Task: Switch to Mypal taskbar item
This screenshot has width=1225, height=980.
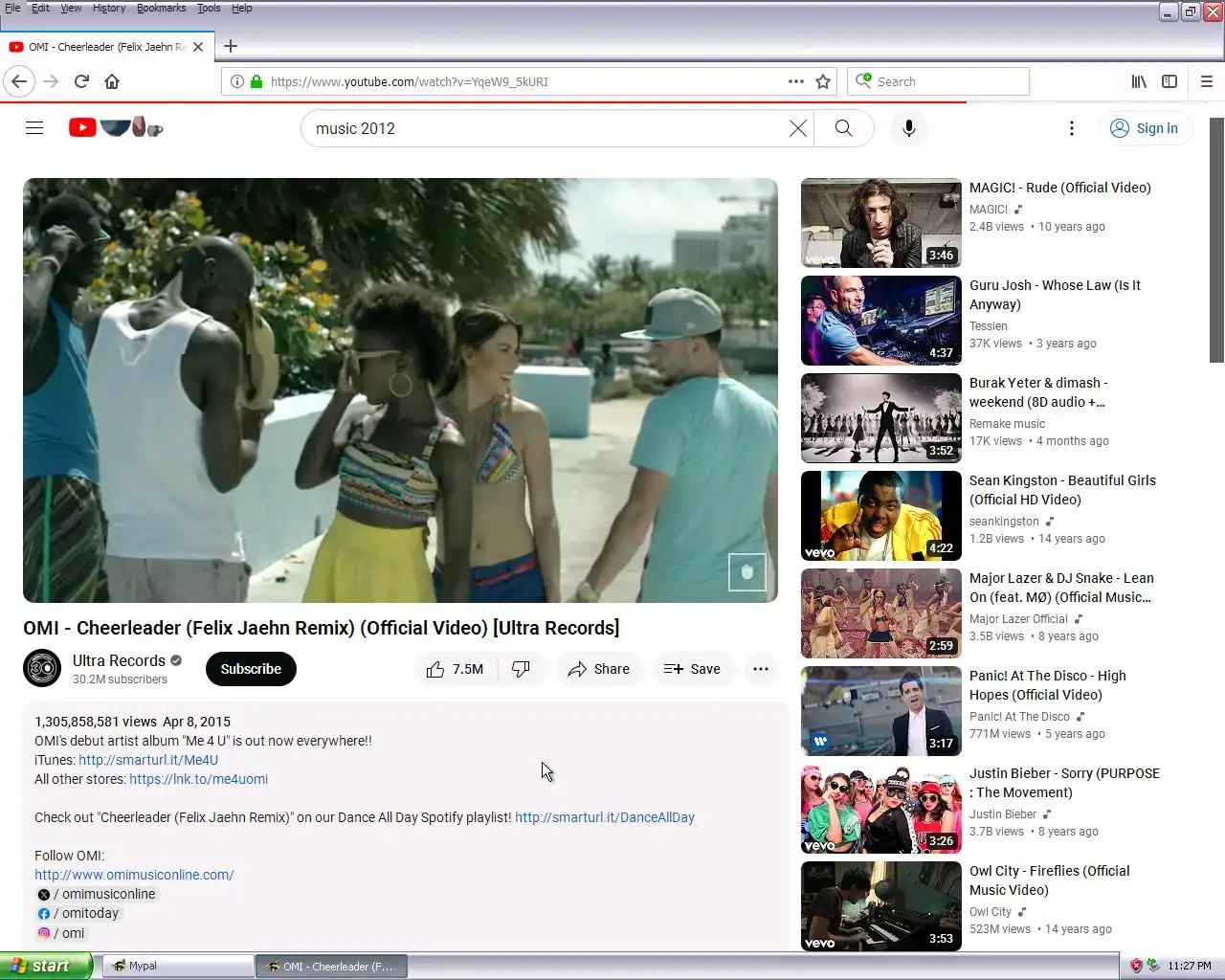Action: coord(177,966)
